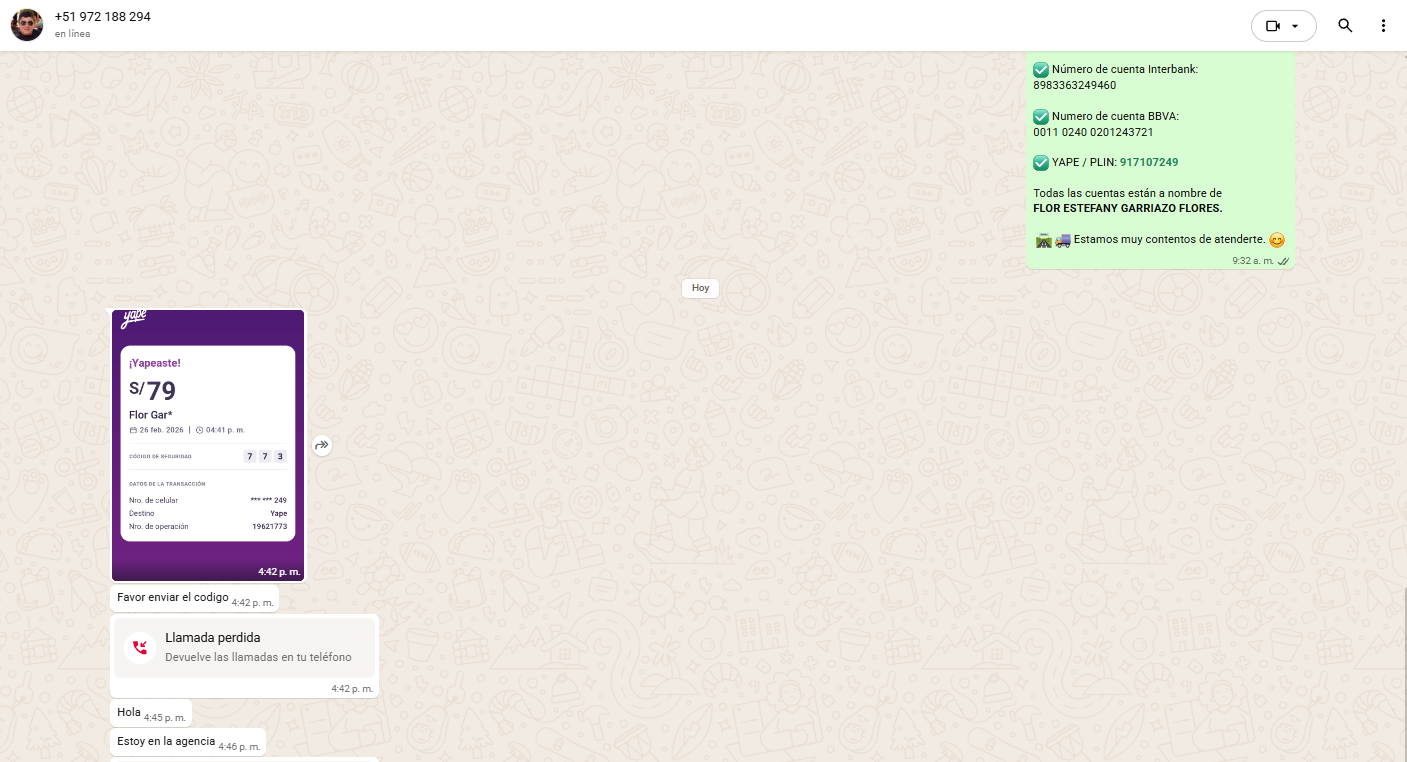Click the Hoy date separator chip
Viewport: 1407px width, 762px height.
pos(700,288)
